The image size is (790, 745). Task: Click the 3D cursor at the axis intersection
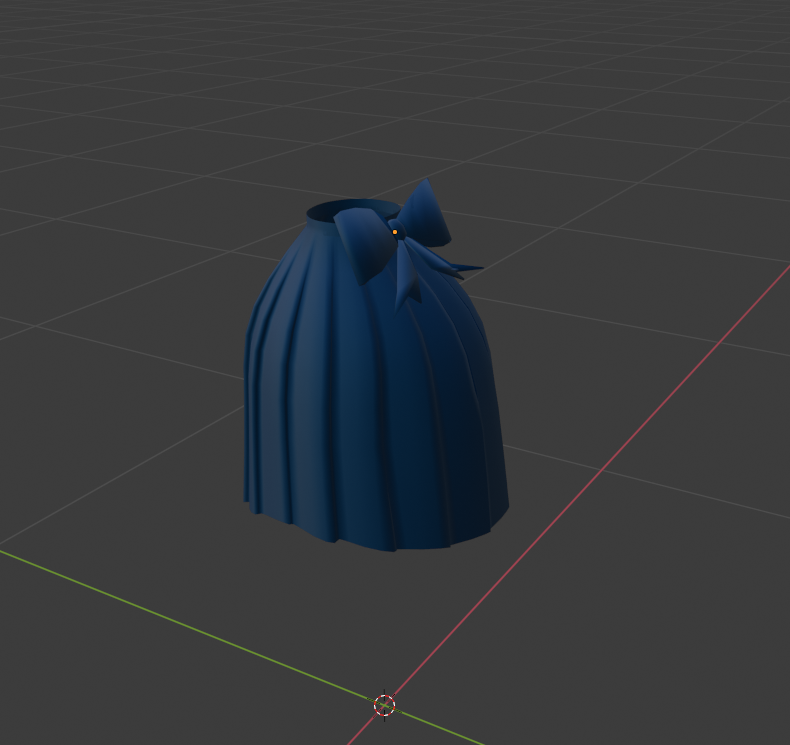[384, 705]
